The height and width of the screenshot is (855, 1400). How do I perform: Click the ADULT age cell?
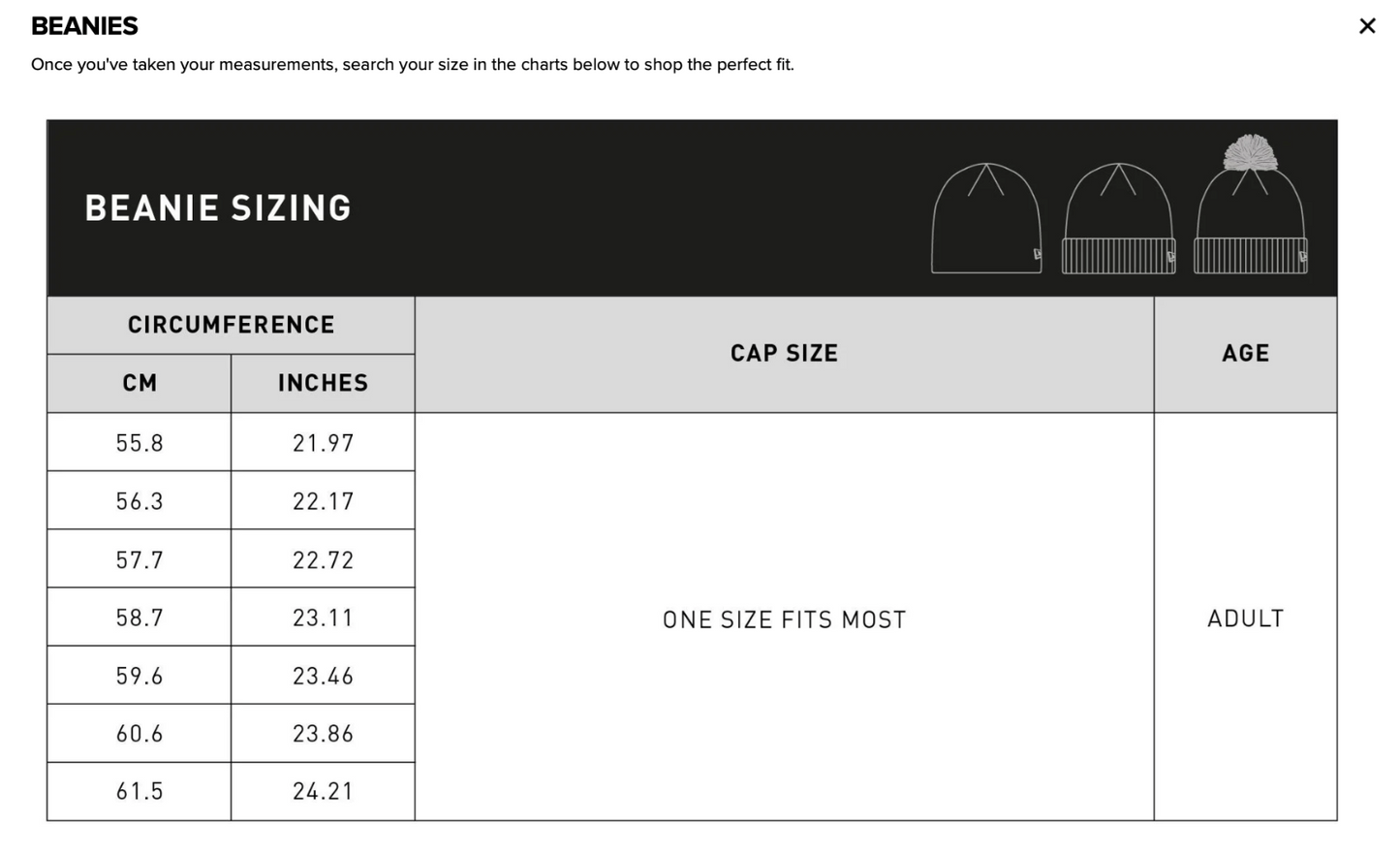tap(1245, 618)
